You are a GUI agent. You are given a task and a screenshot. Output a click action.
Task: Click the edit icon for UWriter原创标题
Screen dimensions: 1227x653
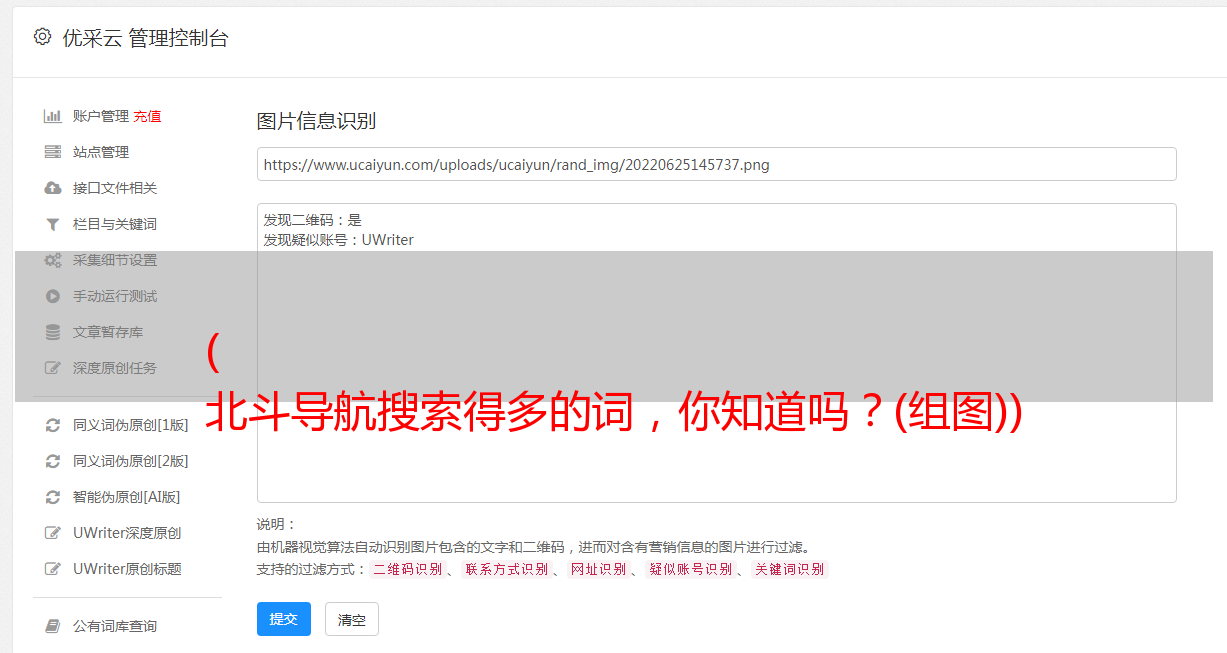click(53, 569)
